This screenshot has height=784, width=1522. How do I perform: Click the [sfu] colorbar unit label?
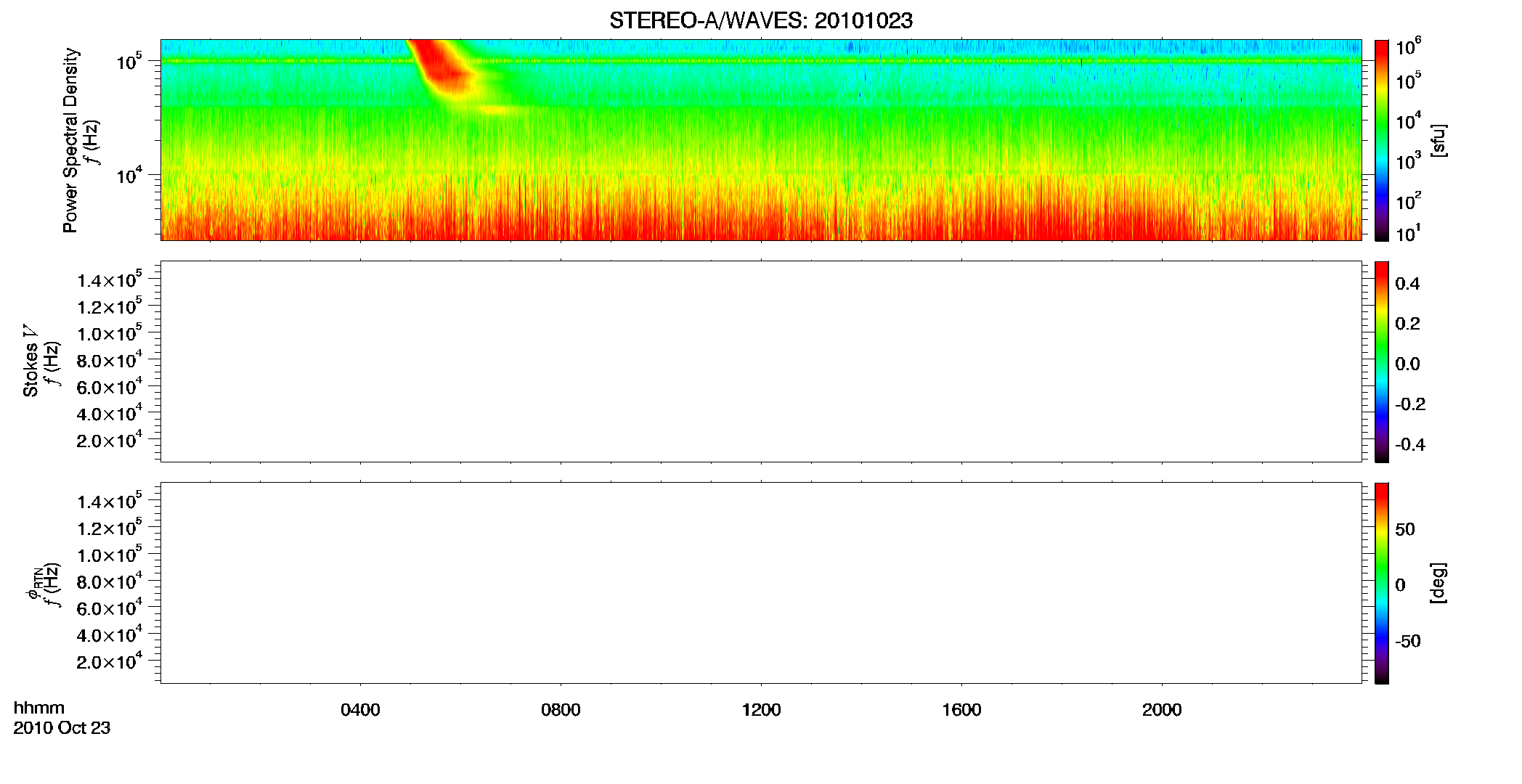click(x=1438, y=140)
